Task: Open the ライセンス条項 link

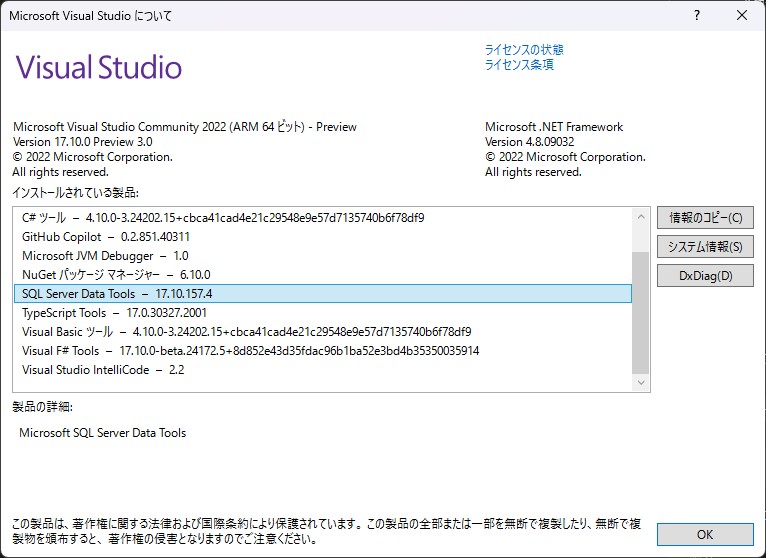Action: click(519, 64)
